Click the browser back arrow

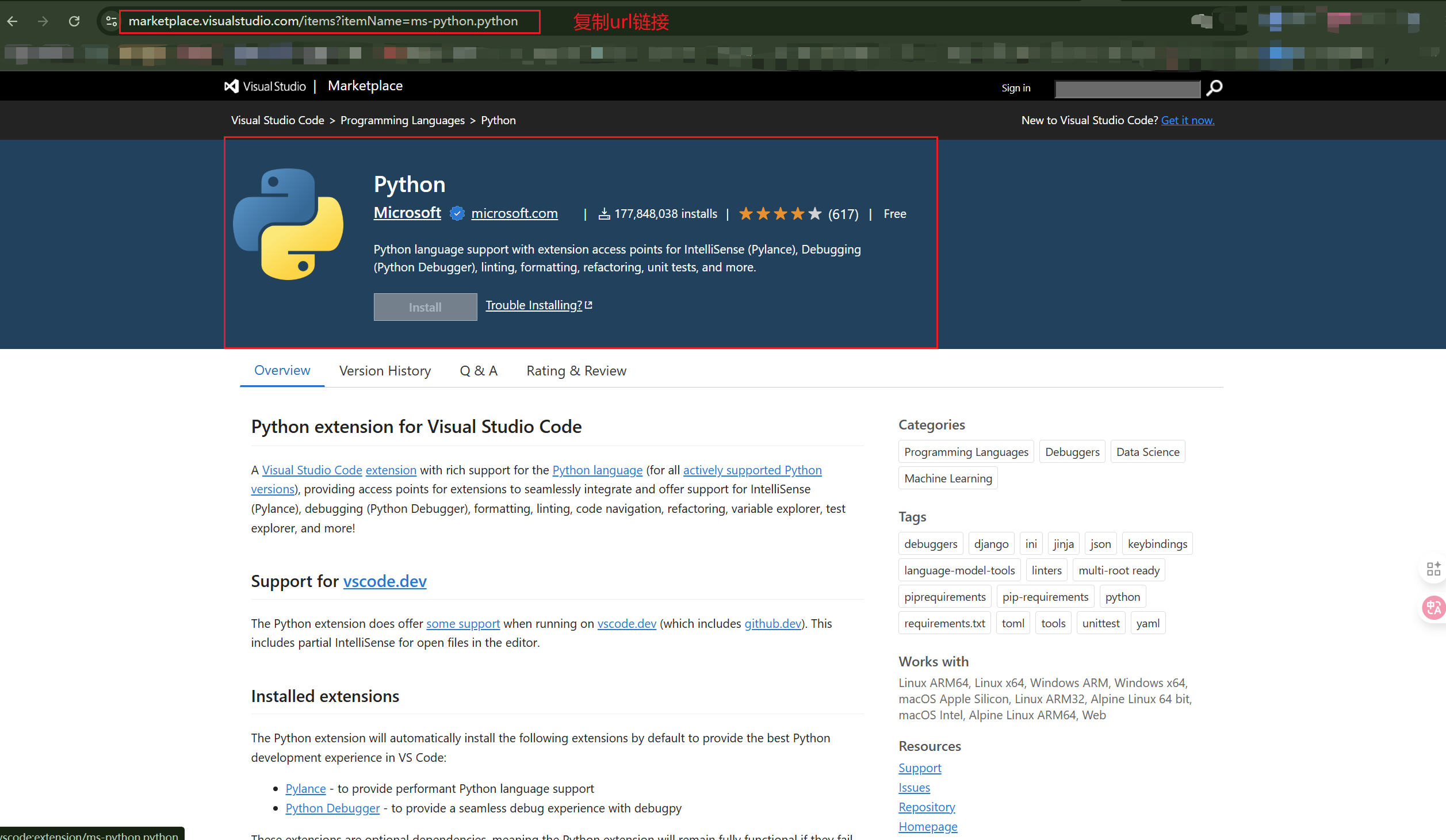13,21
